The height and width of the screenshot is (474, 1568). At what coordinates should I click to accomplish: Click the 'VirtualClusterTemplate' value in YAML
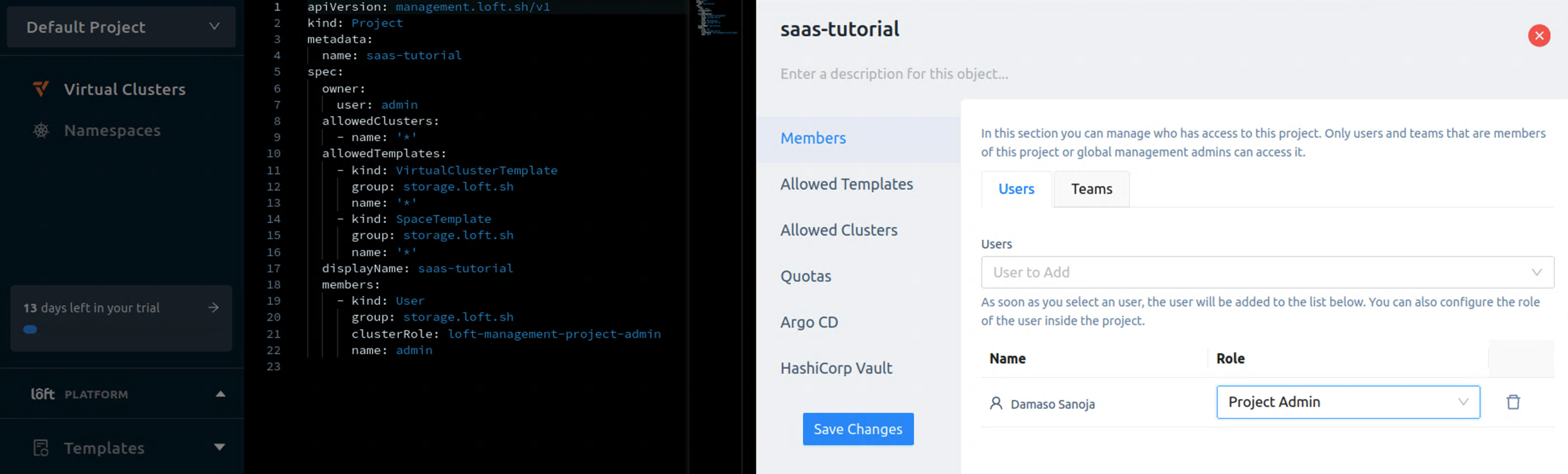coord(477,170)
